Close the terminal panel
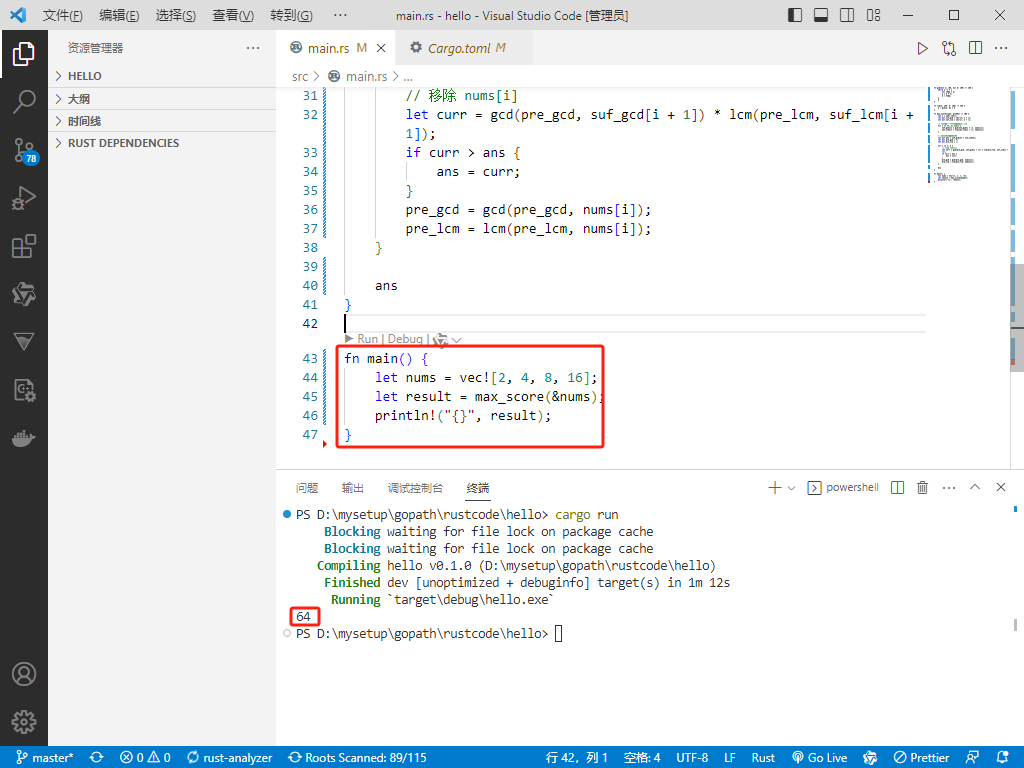The width and height of the screenshot is (1024, 768). 1000,487
